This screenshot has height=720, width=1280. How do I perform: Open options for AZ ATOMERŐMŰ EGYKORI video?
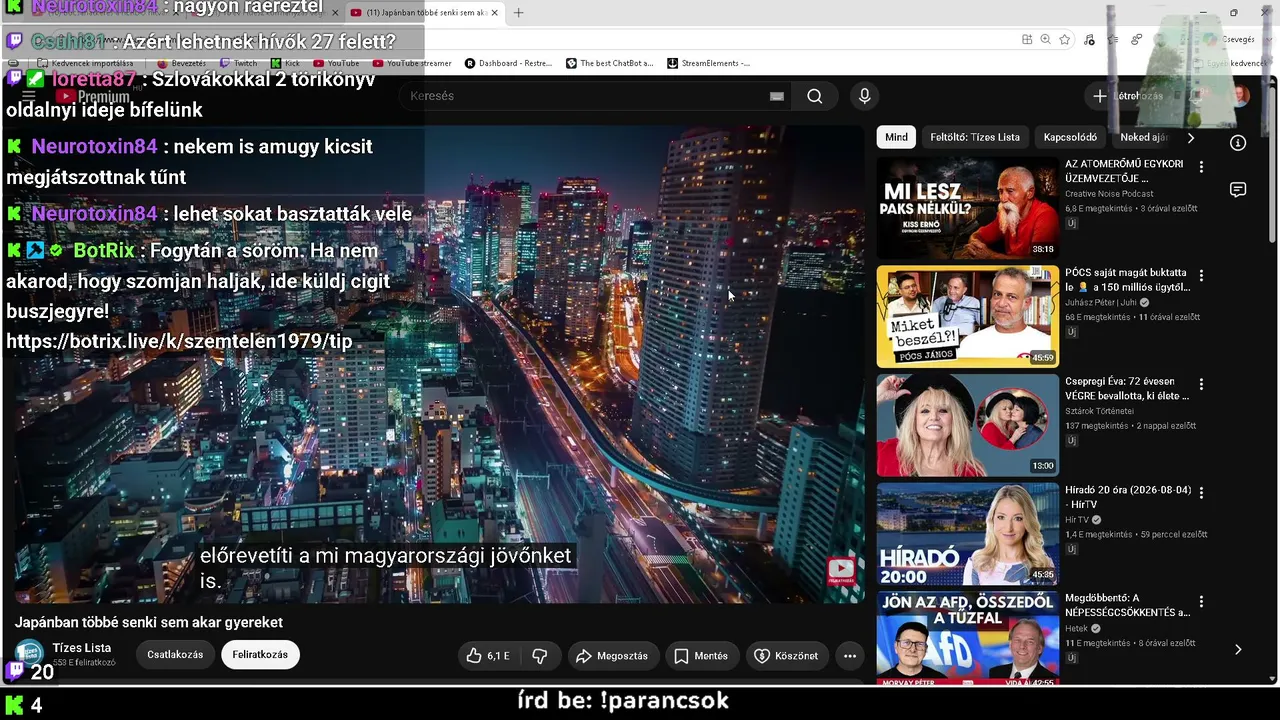tap(1201, 167)
